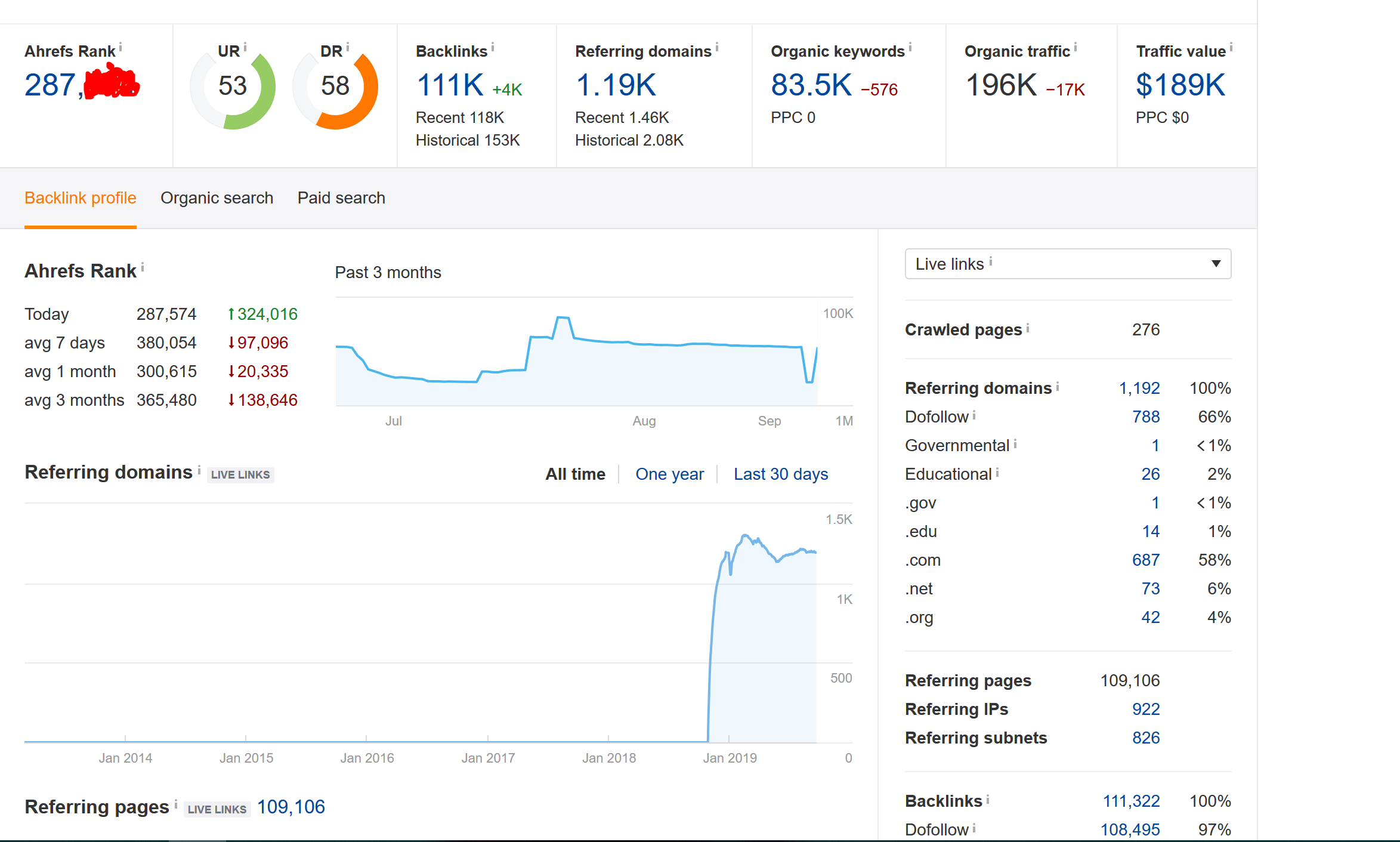Click the Traffic value info icon
The width and height of the screenshot is (1400, 842).
point(1231,47)
